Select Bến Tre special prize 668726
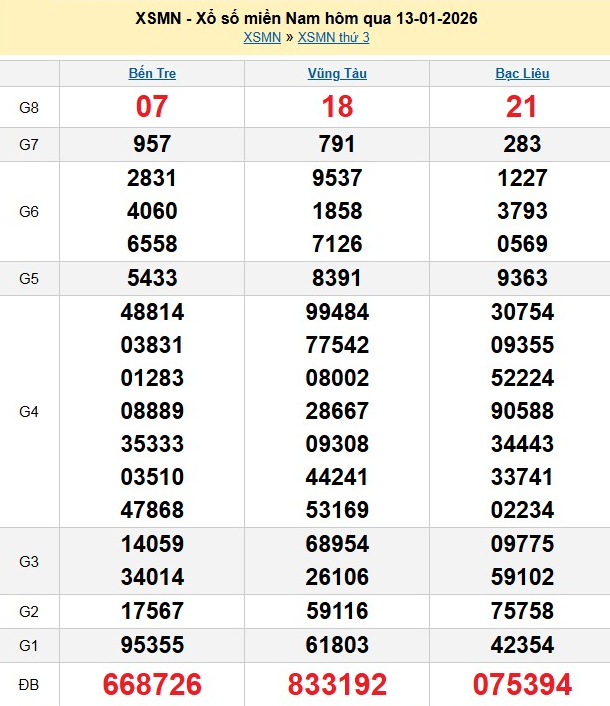 point(152,684)
